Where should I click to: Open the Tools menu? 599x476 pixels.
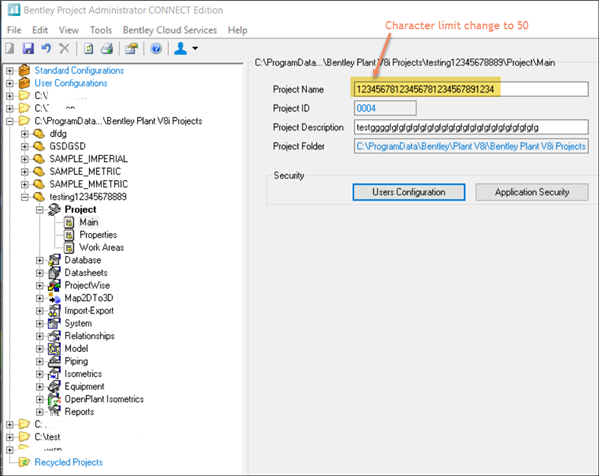[x=101, y=30]
